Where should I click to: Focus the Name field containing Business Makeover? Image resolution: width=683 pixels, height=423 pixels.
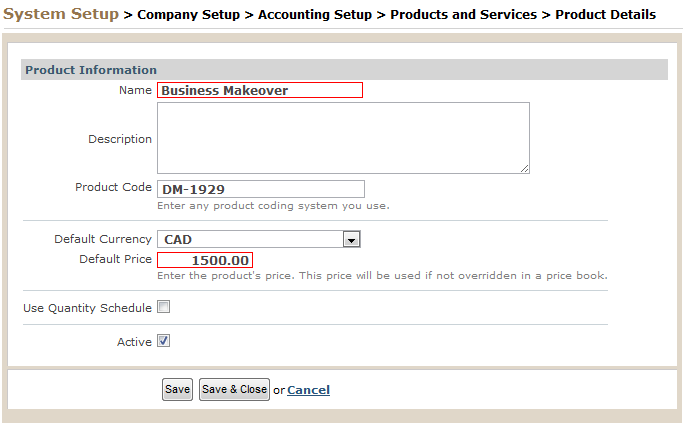point(260,90)
